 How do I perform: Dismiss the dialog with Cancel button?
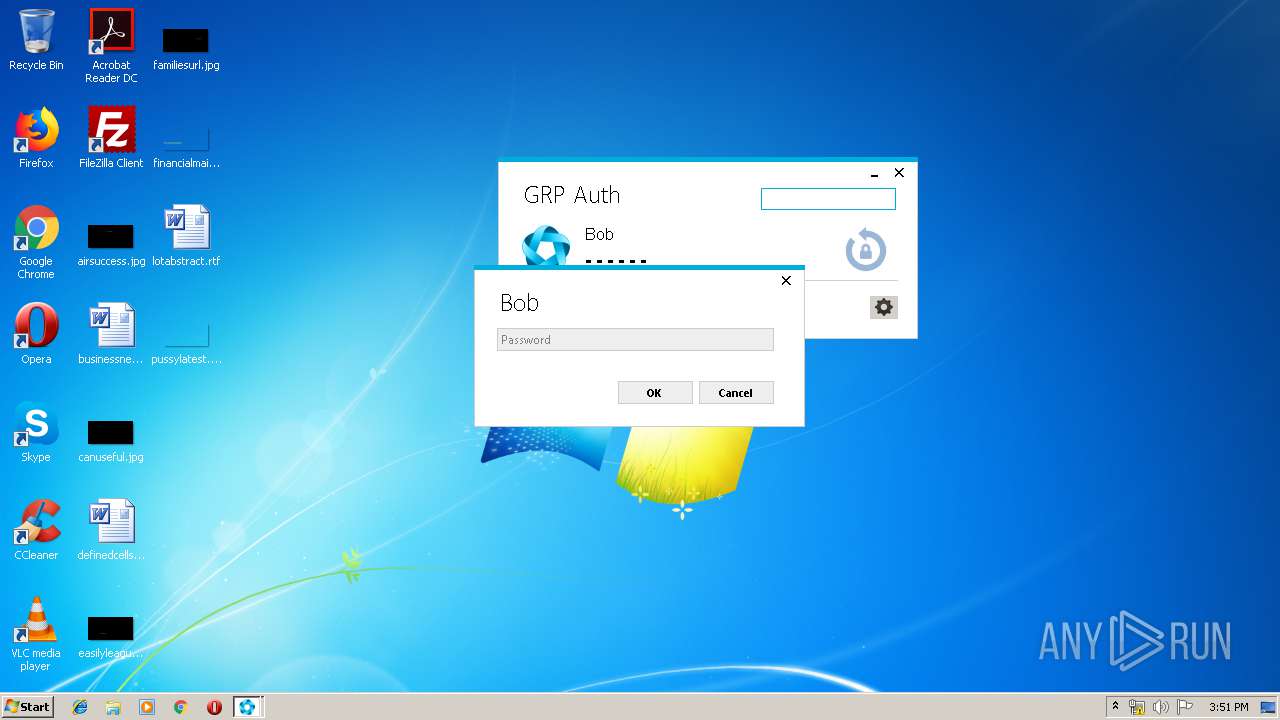click(735, 393)
